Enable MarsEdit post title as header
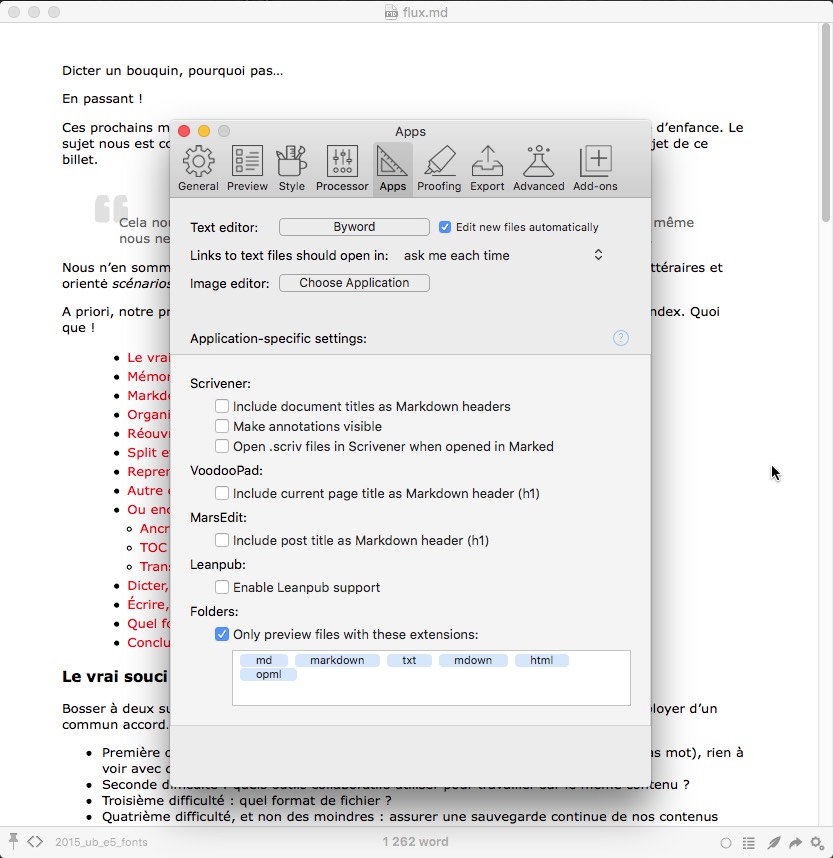Screen dimensions: 833x858 (222, 540)
